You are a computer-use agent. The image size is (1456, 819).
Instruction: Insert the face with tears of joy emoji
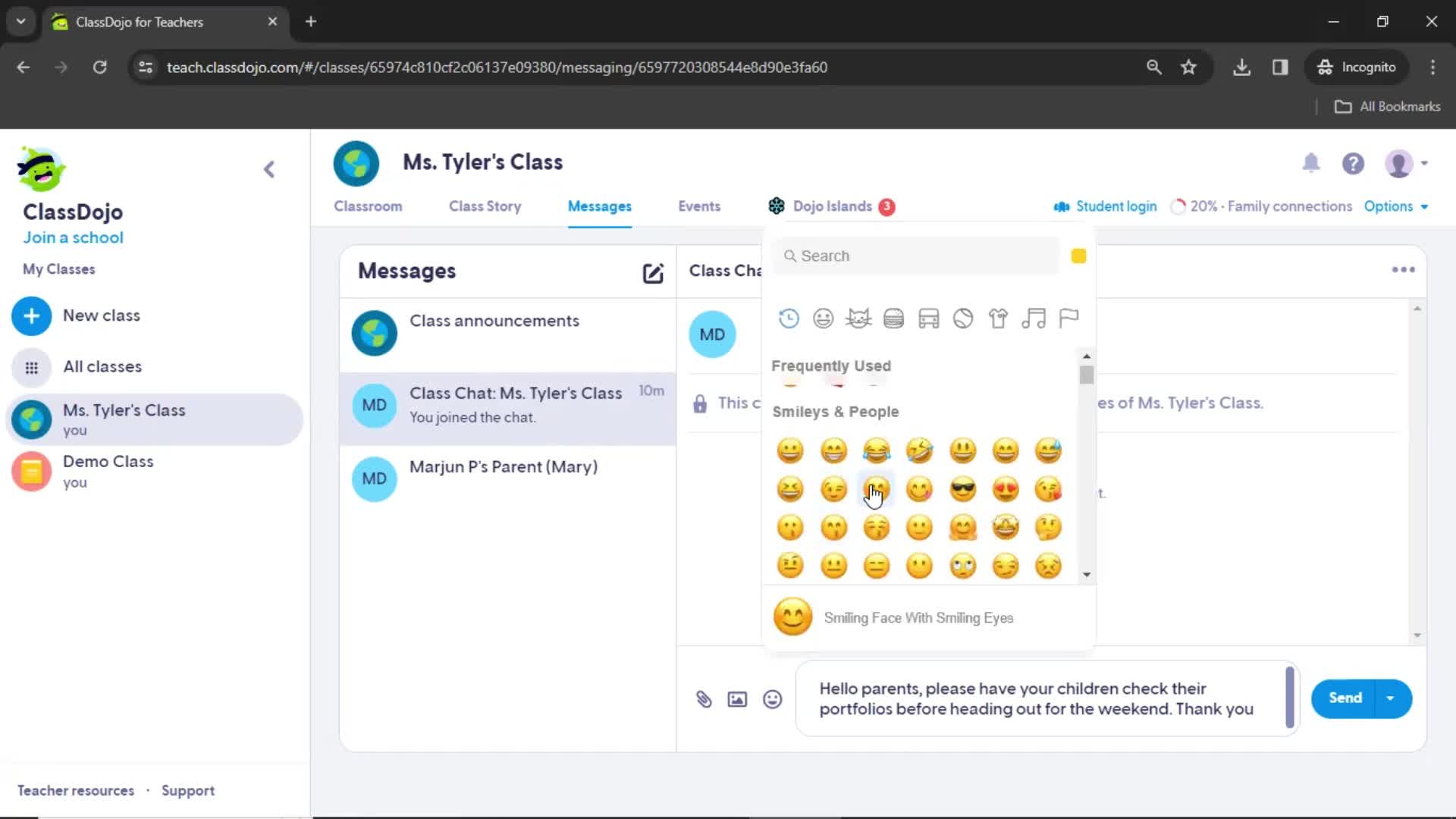pos(877,450)
